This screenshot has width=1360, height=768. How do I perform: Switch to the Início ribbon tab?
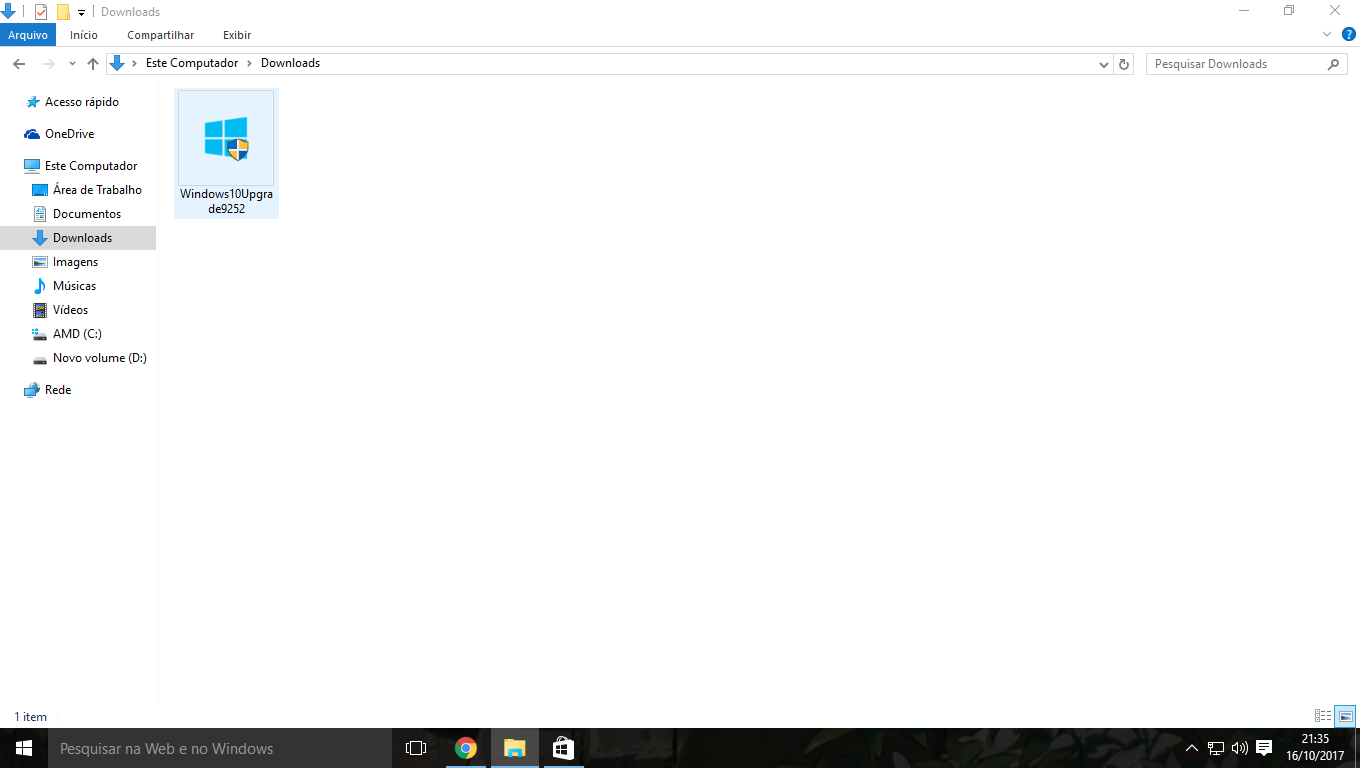(x=84, y=35)
